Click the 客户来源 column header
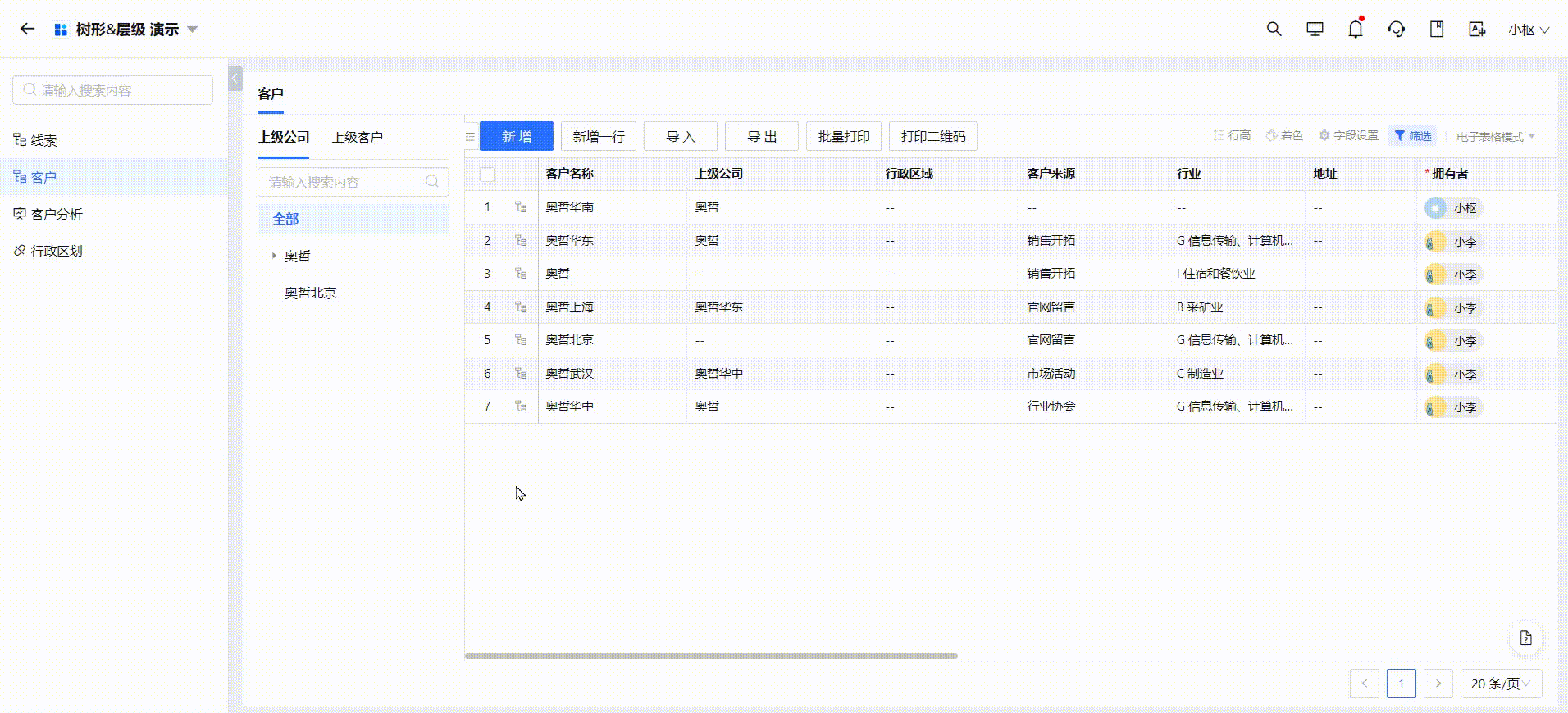 tap(1093, 174)
